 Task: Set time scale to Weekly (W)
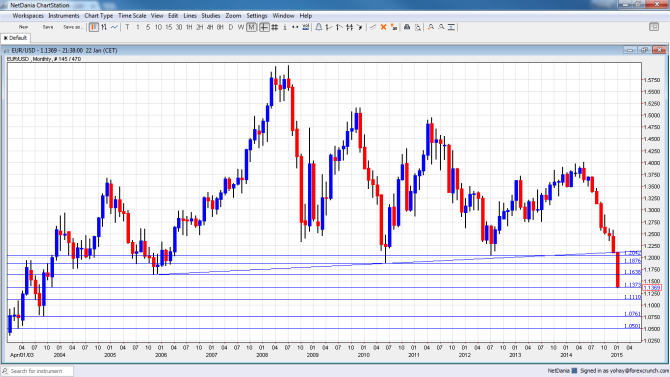coord(241,27)
